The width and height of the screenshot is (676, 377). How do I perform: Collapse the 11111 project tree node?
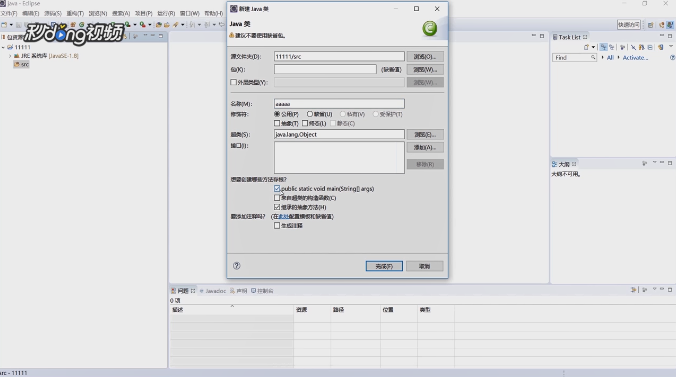(3, 47)
